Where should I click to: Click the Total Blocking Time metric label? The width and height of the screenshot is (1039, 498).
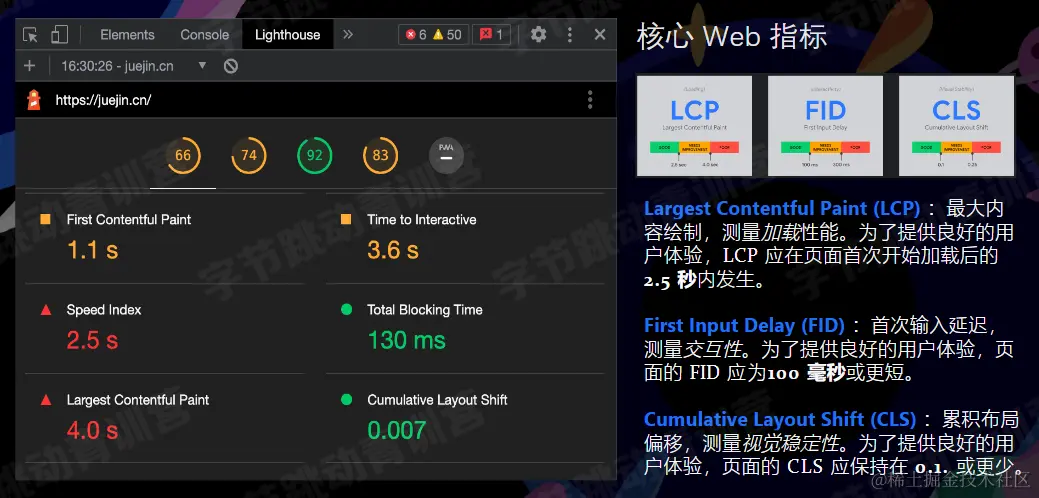pos(425,309)
